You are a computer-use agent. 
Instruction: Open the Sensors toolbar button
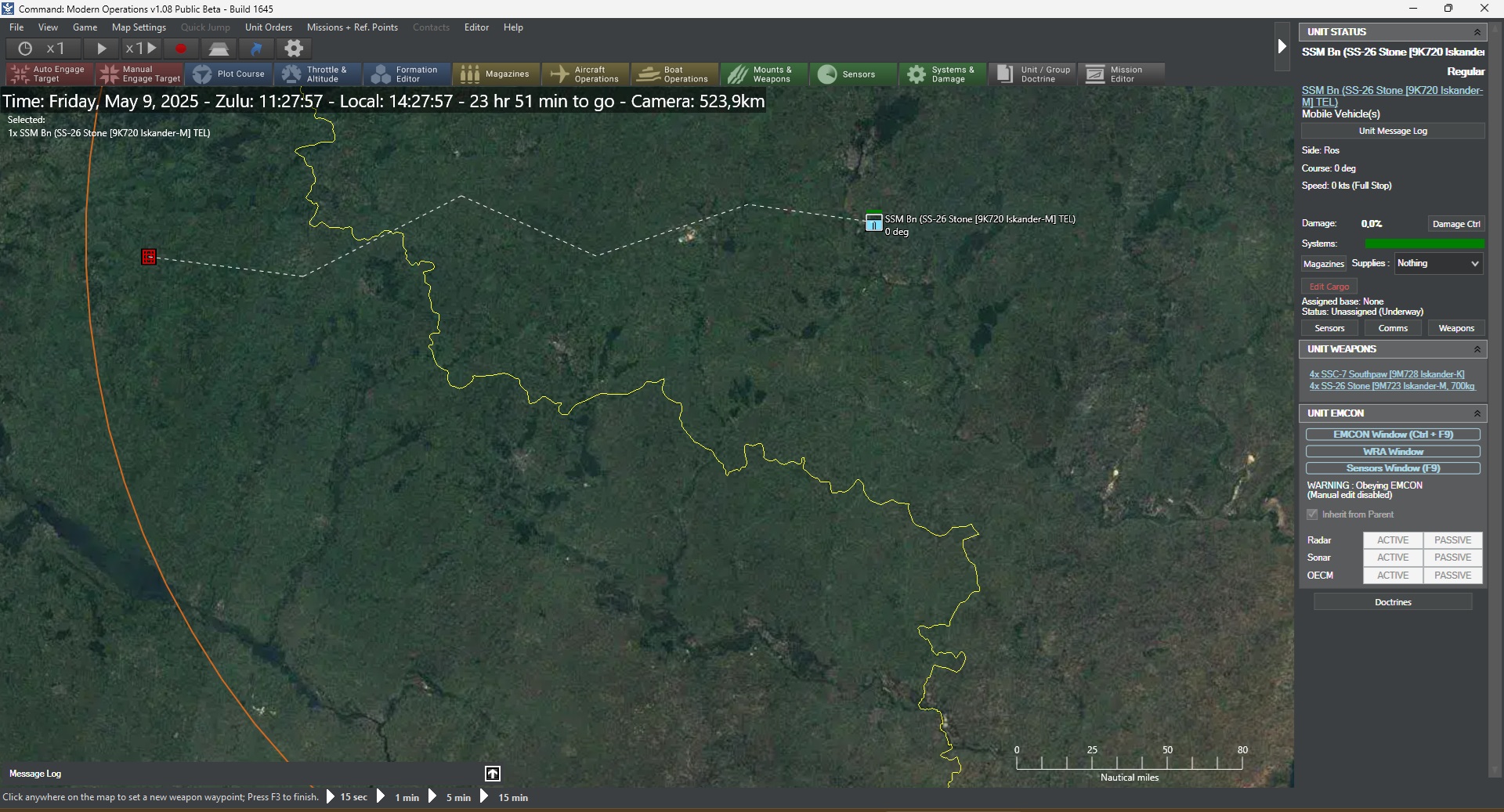coord(853,74)
